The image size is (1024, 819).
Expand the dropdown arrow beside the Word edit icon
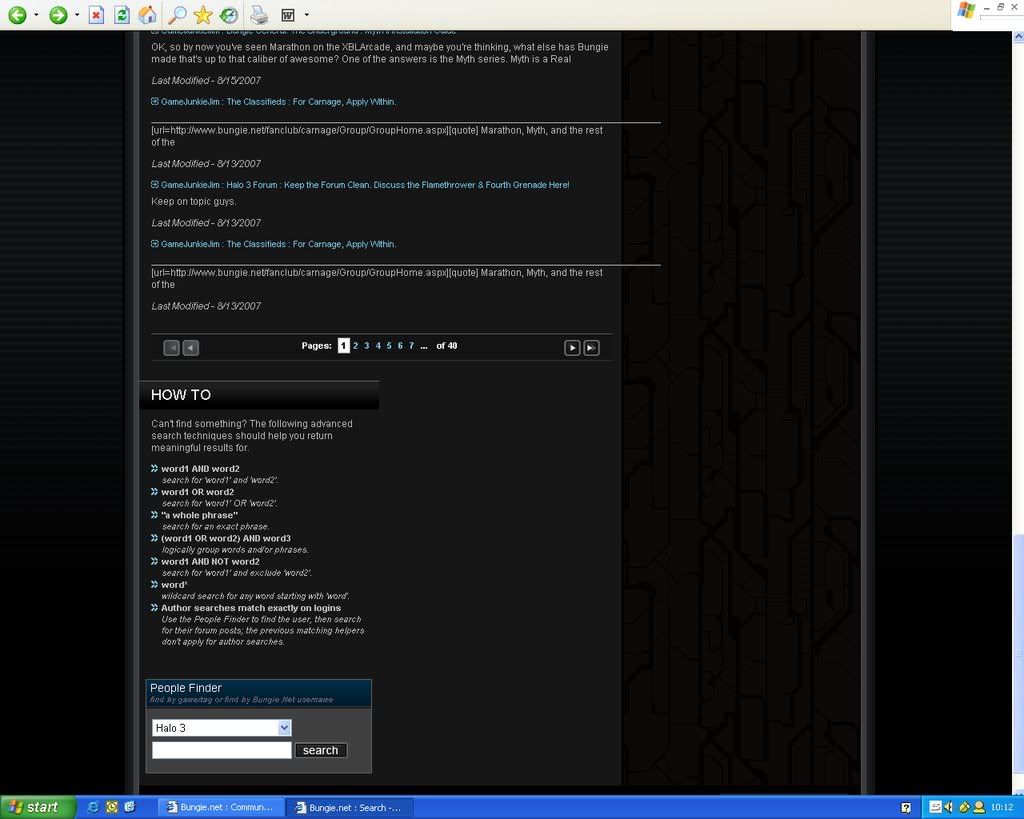(306, 15)
